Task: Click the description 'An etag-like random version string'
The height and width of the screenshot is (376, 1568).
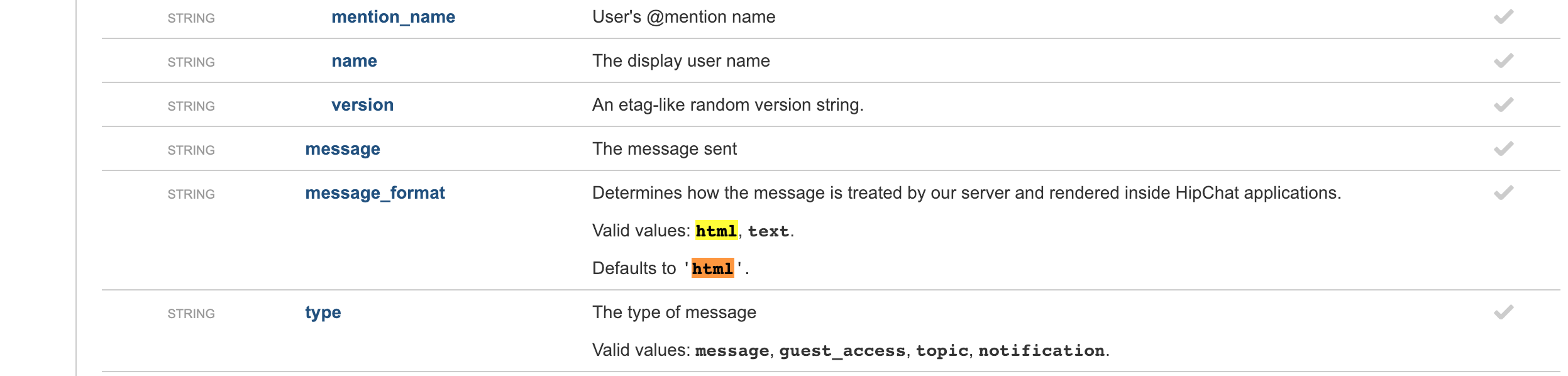Action: 727,105
